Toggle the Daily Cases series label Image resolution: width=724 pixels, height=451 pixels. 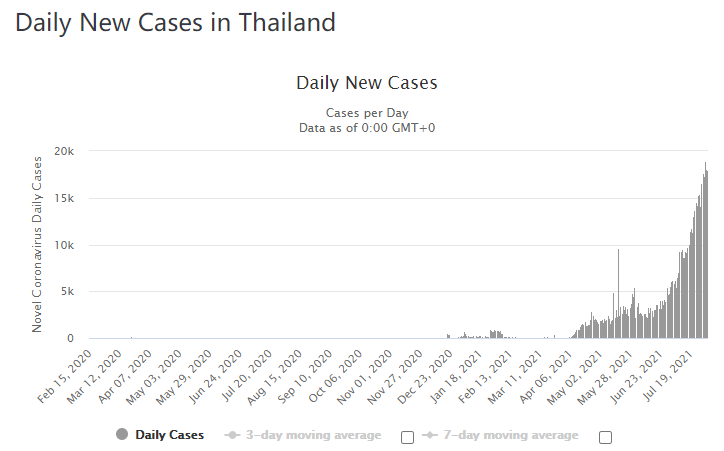tap(169, 435)
